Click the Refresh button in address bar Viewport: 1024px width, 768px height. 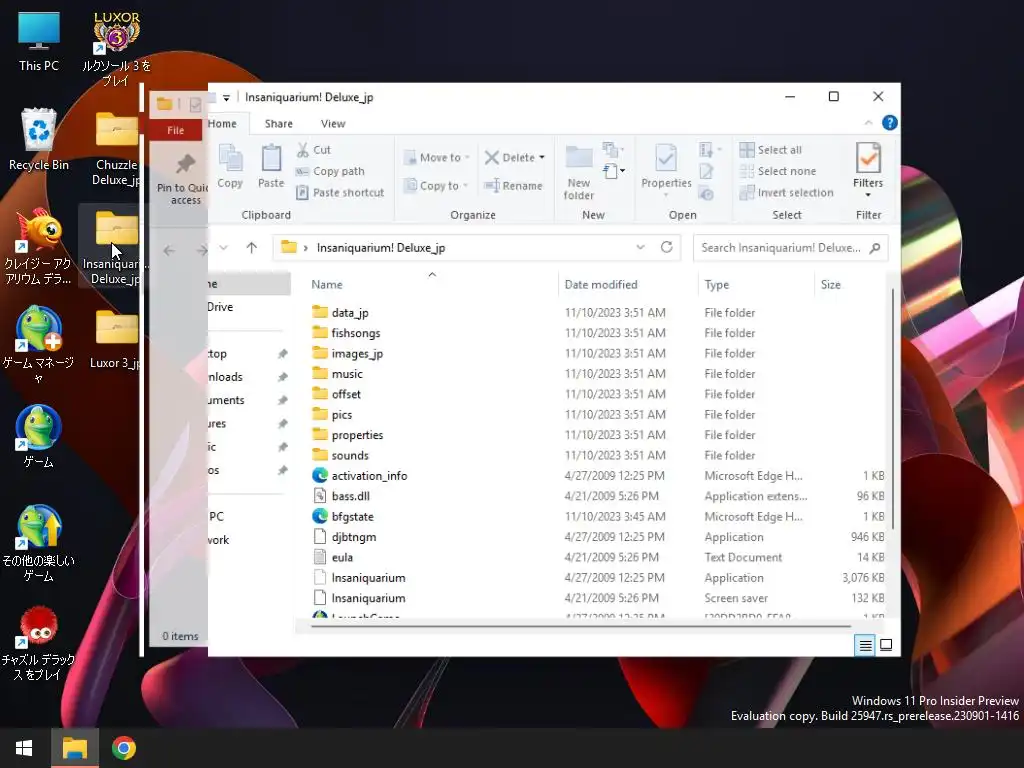pyautogui.click(x=667, y=247)
